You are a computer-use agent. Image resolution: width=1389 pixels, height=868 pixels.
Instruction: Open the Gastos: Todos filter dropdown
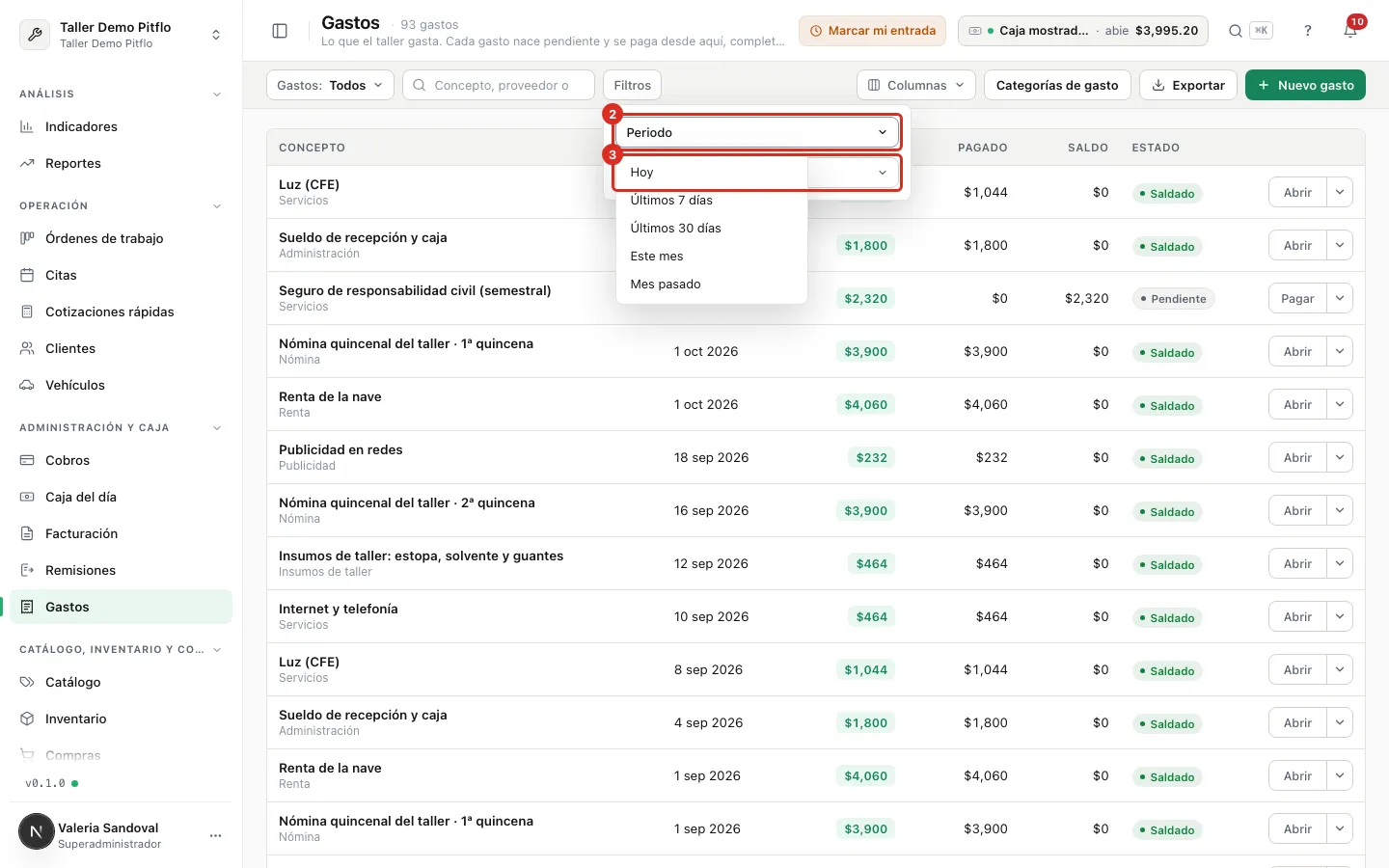(x=330, y=85)
